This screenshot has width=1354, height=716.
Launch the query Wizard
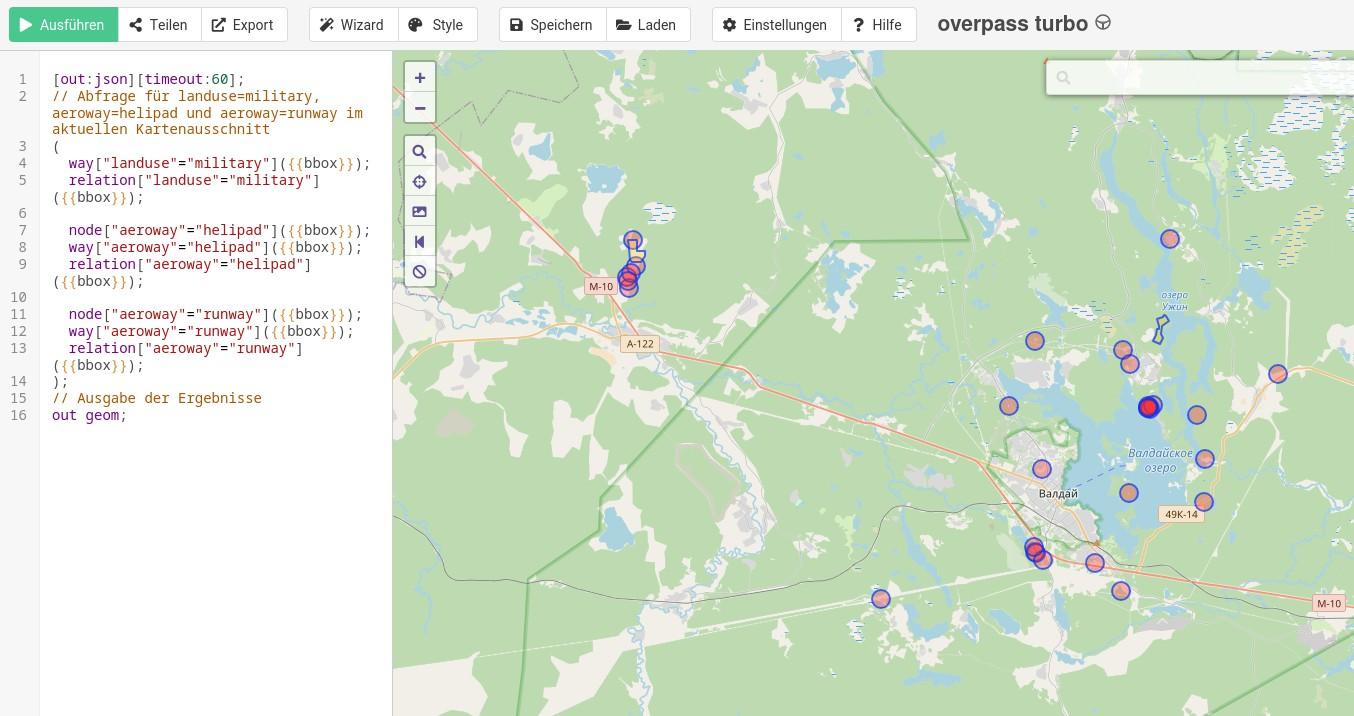(352, 25)
